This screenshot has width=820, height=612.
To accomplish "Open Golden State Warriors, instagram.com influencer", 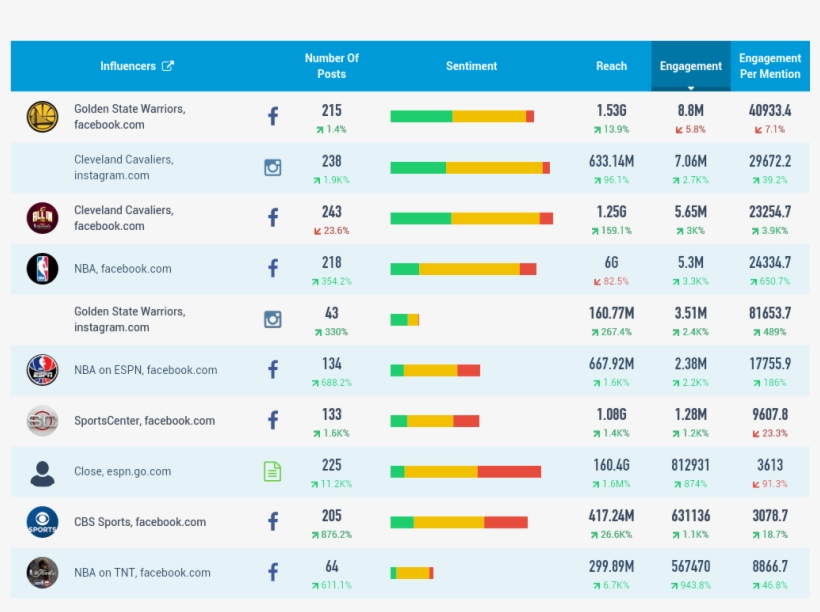I will coord(130,319).
